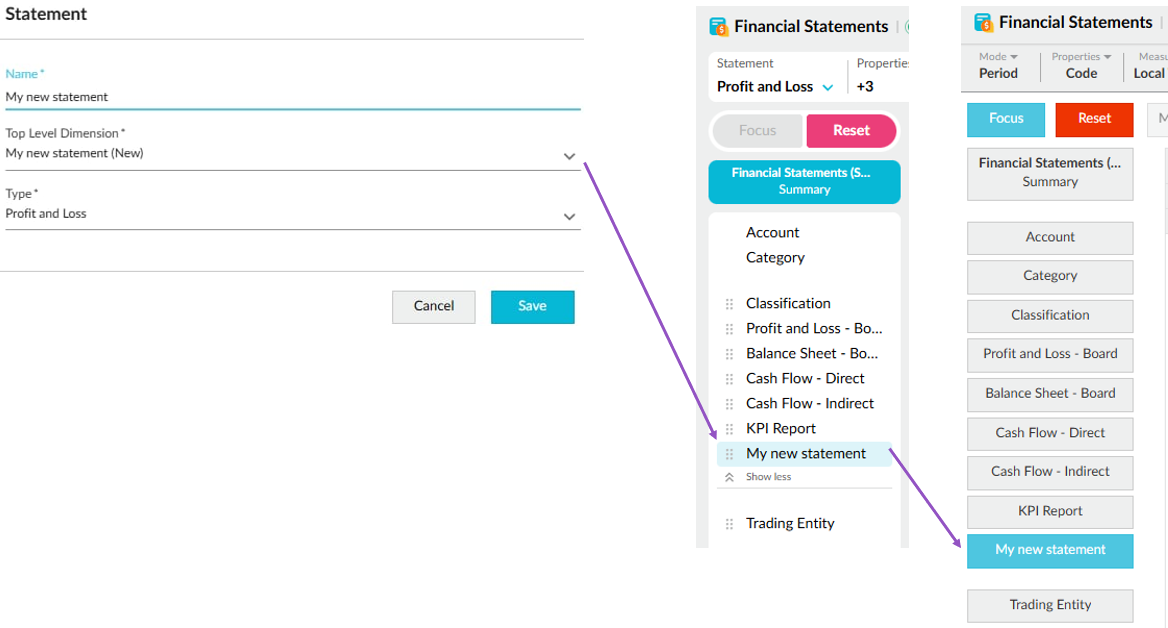Click the drag handle beside KPI Report
Viewport: 1168px width, 628px height.
click(729, 429)
